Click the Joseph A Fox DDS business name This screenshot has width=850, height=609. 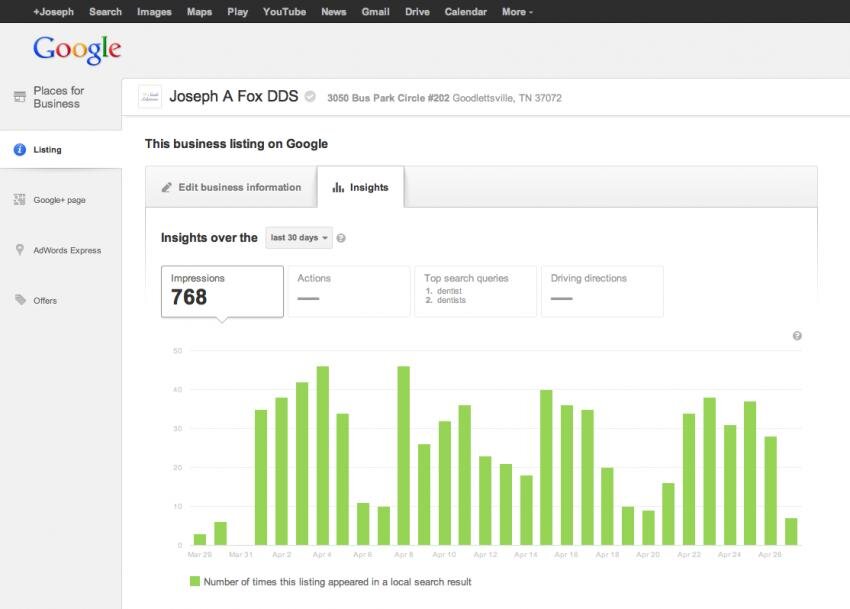coord(234,97)
